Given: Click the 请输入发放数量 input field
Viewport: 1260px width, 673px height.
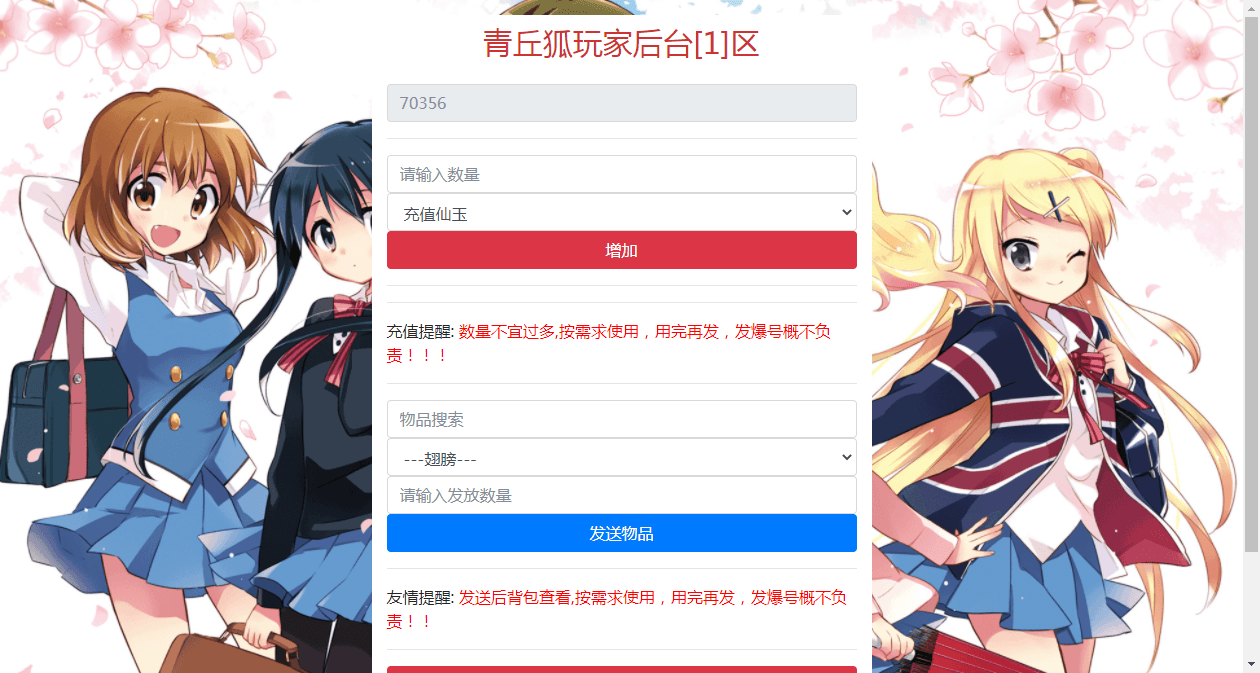Looking at the screenshot, I should [x=621, y=495].
